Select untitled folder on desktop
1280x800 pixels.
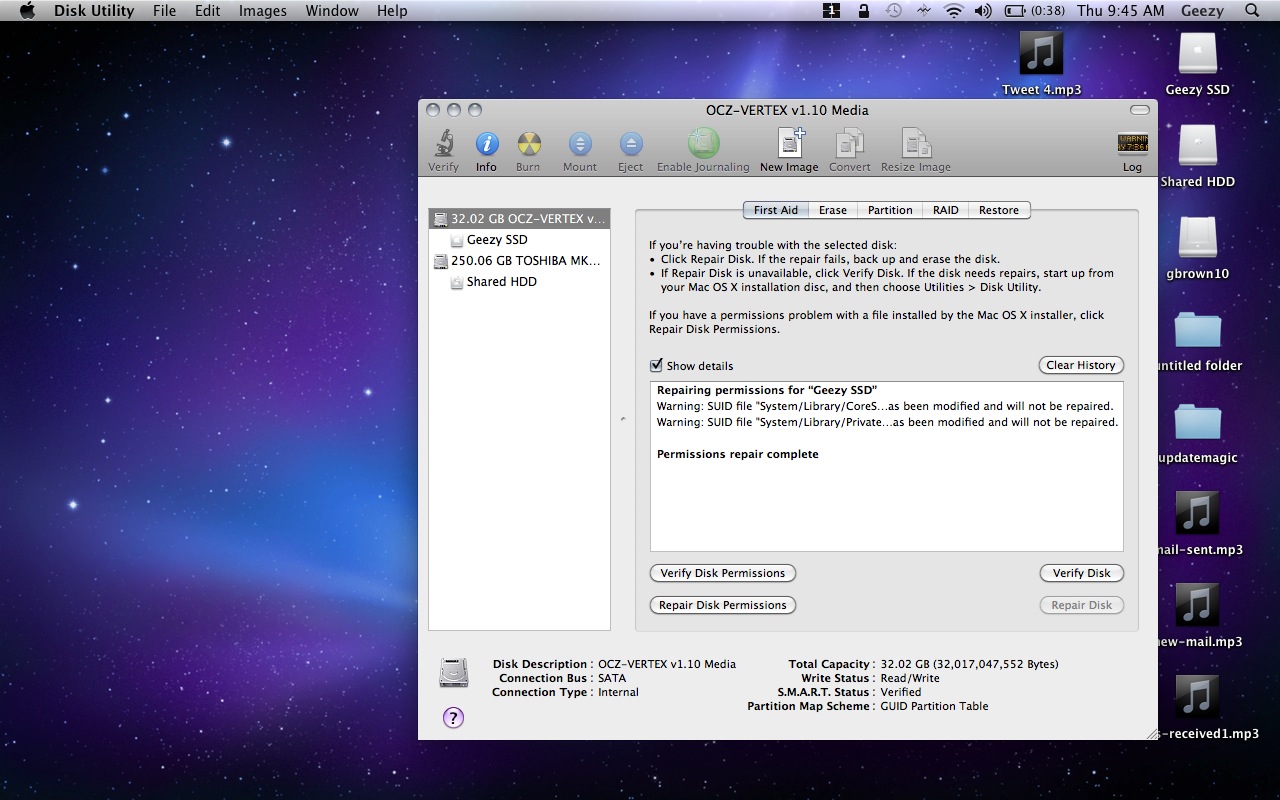tap(1197, 330)
